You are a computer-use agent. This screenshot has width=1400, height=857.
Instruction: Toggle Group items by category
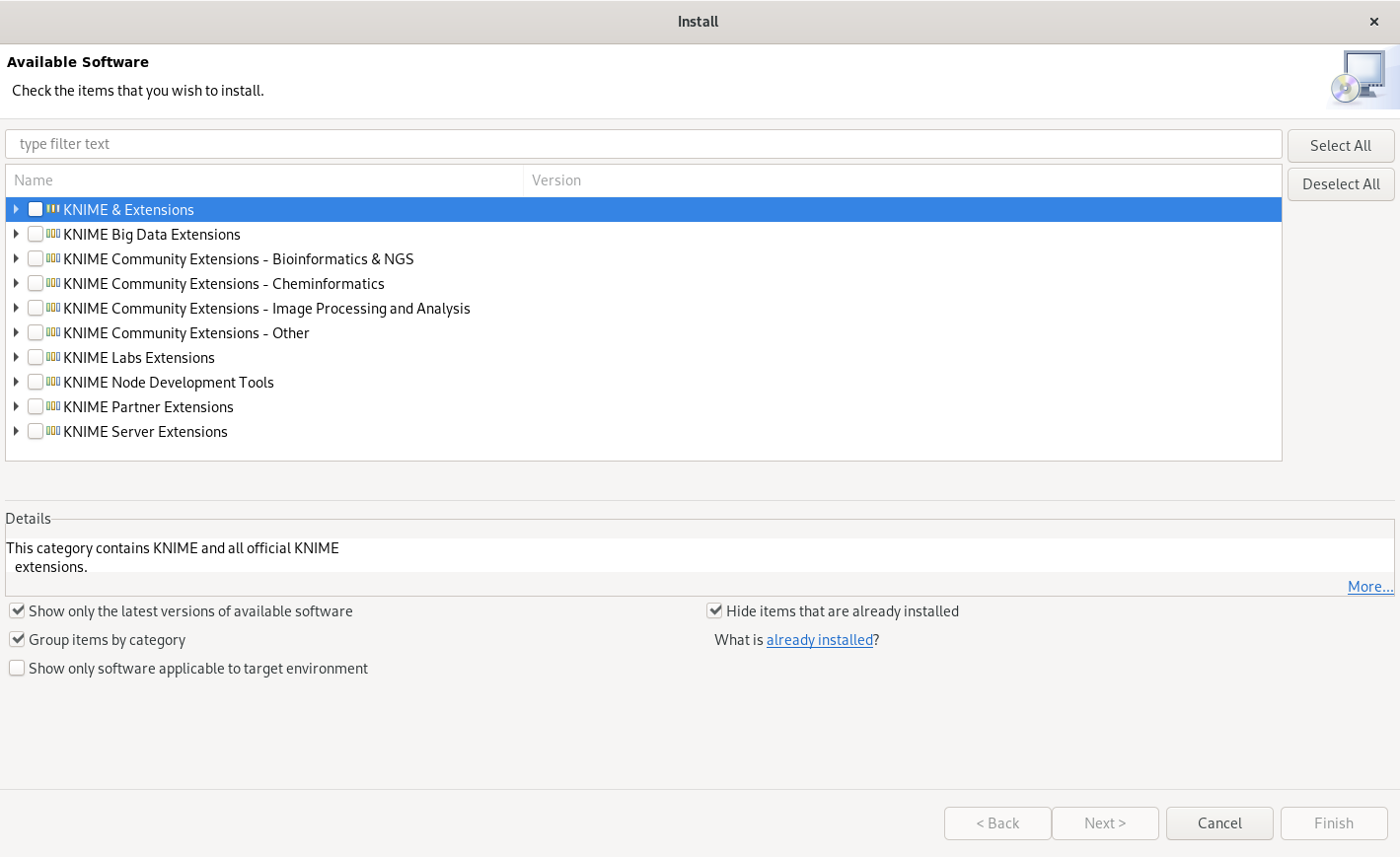(17, 639)
